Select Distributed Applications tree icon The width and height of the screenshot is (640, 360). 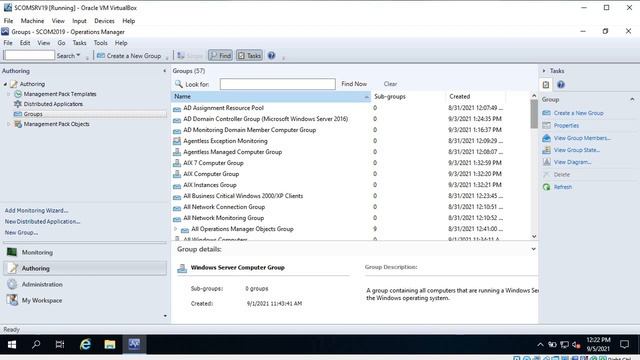pos(18,104)
